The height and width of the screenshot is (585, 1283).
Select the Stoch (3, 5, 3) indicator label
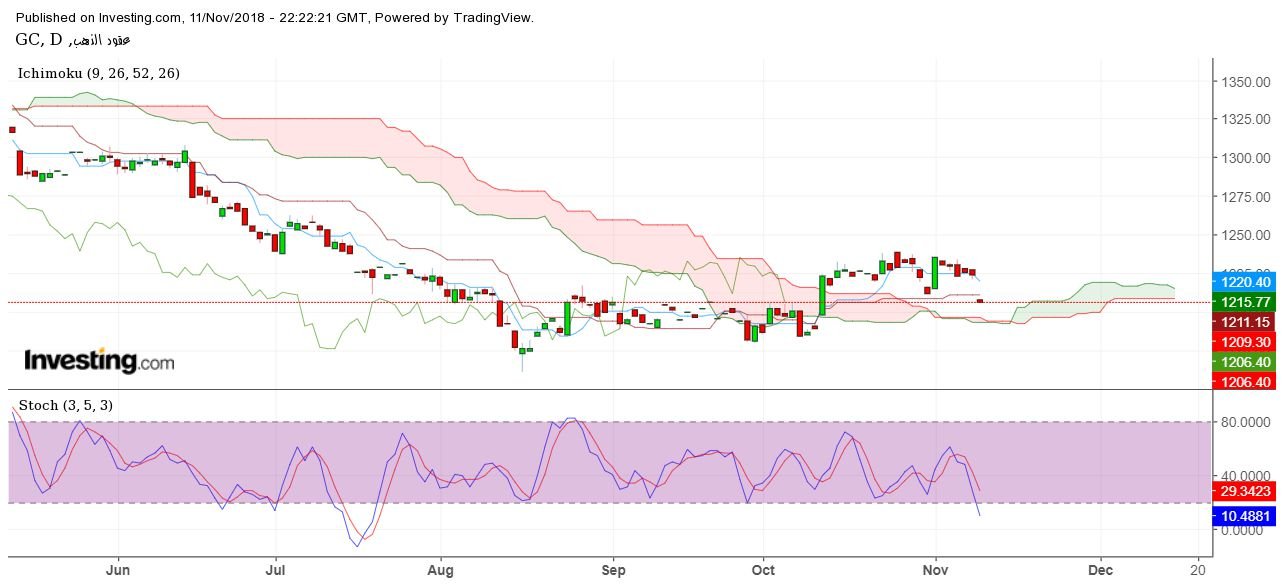[x=68, y=405]
